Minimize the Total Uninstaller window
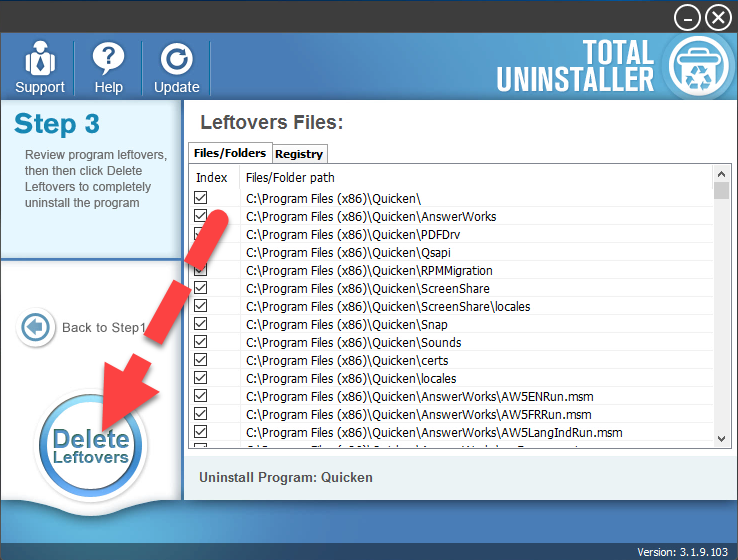The width and height of the screenshot is (738, 560). pos(687,18)
